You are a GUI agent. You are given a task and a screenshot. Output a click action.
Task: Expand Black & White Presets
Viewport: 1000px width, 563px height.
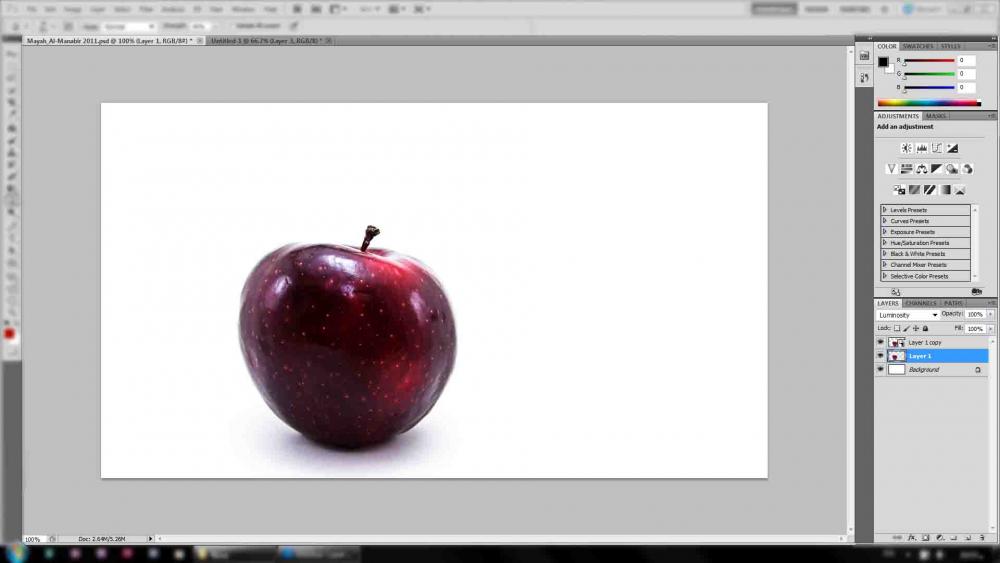[x=885, y=253]
